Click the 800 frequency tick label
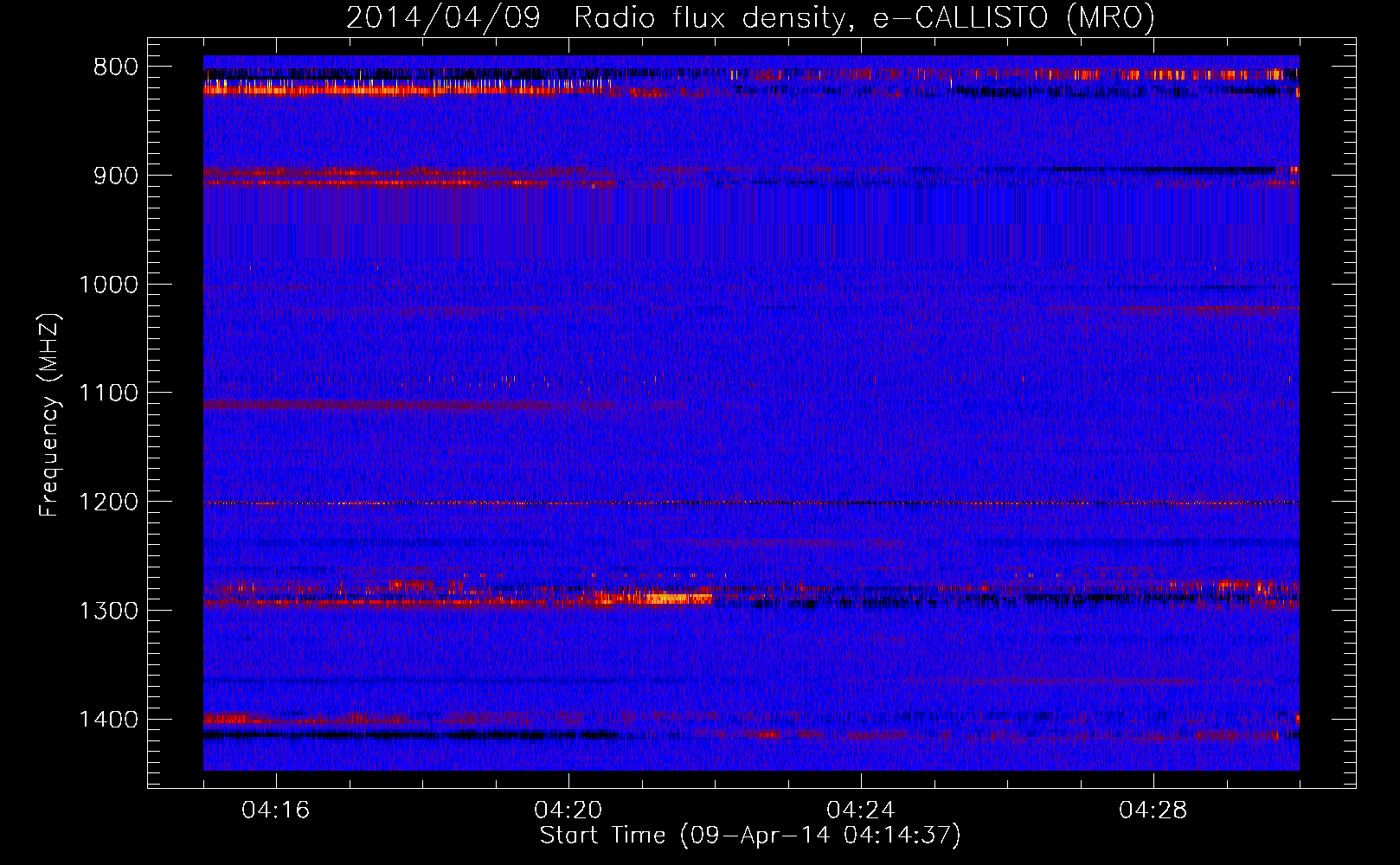 [115, 67]
